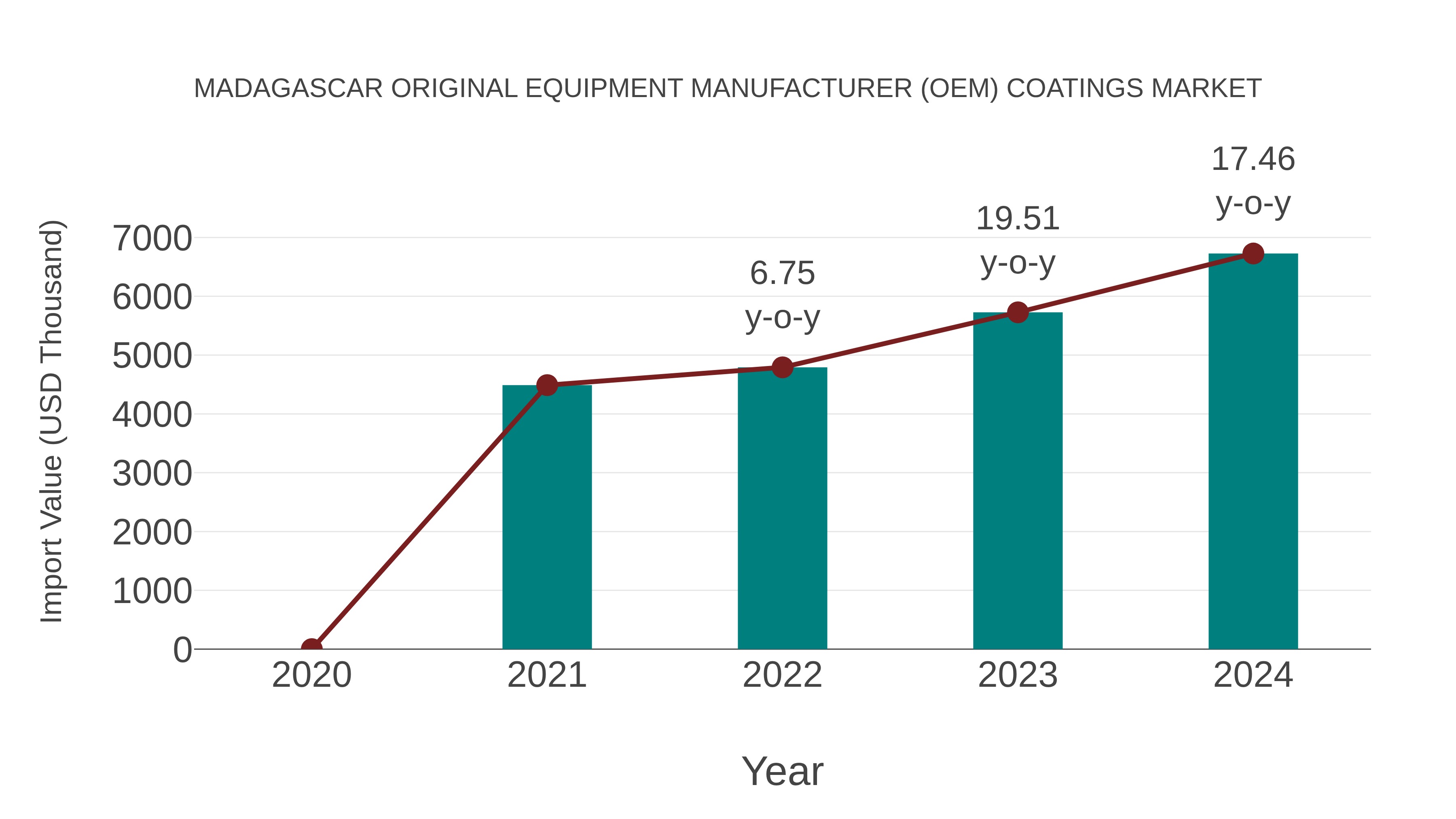Click the x-axis label 2021
1456x819 pixels.
point(546,675)
